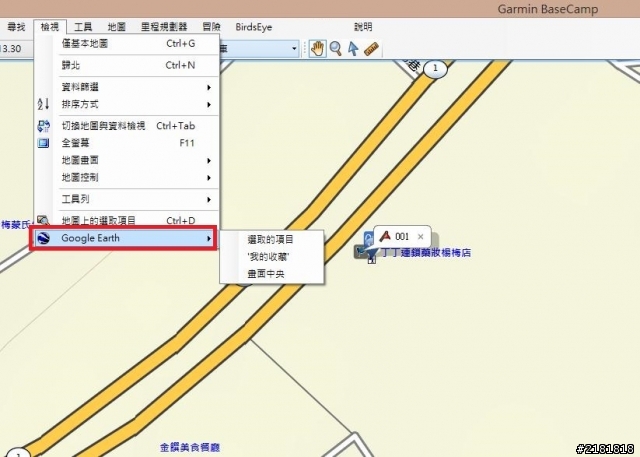
Task: Open the 地圖 menu
Action: tap(117, 27)
